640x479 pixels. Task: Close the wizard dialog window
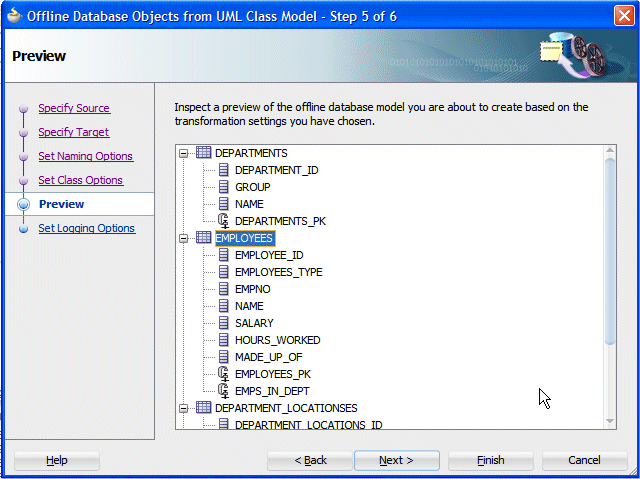pyautogui.click(x=624, y=16)
